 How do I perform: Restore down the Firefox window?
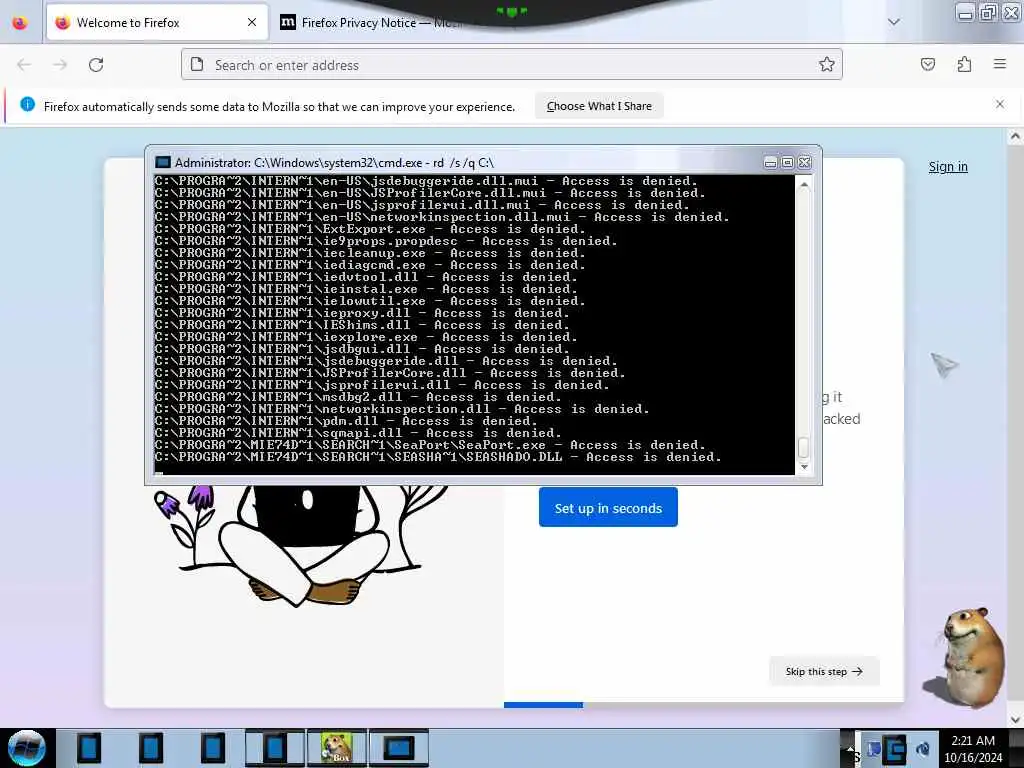tap(988, 14)
